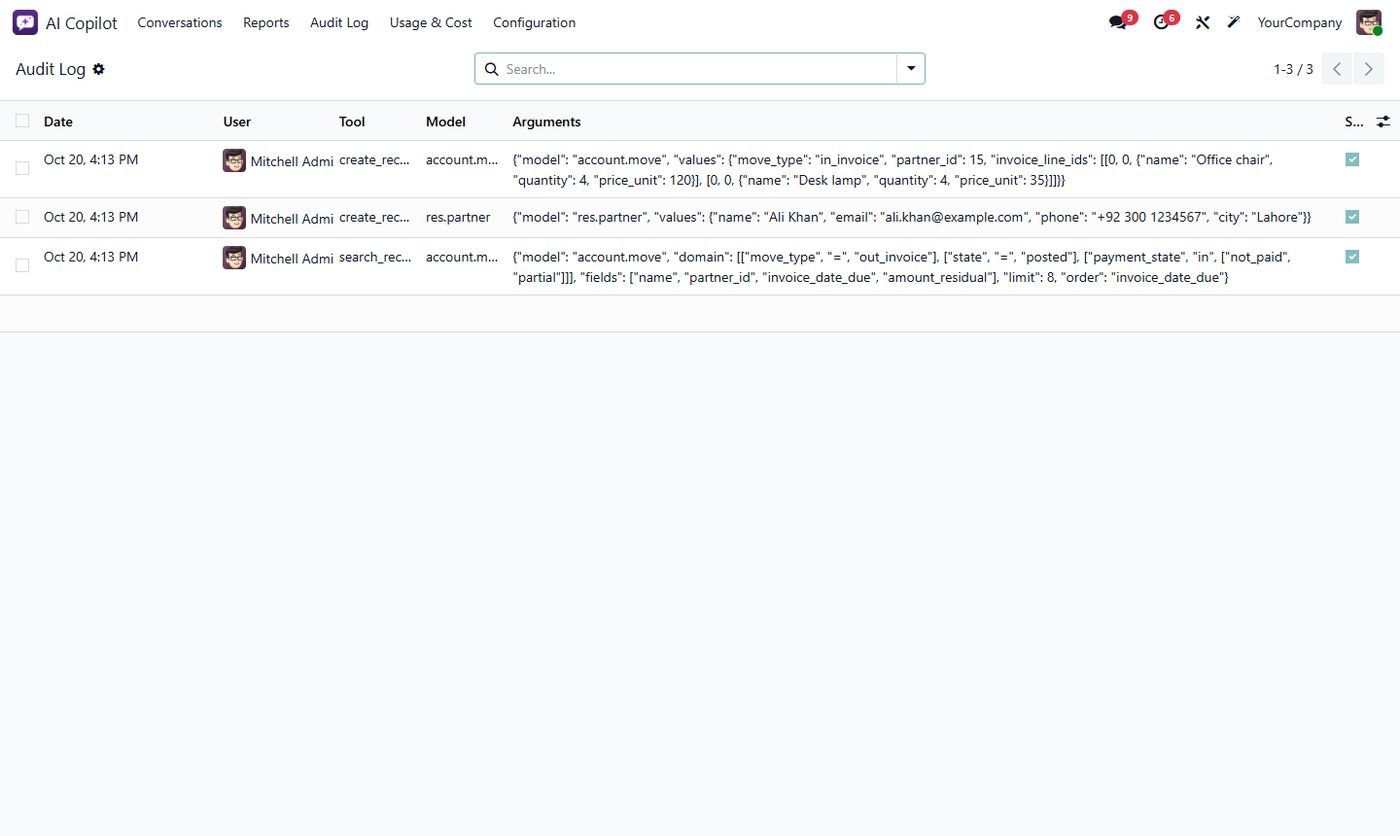Open the Conversations menu

180,22
